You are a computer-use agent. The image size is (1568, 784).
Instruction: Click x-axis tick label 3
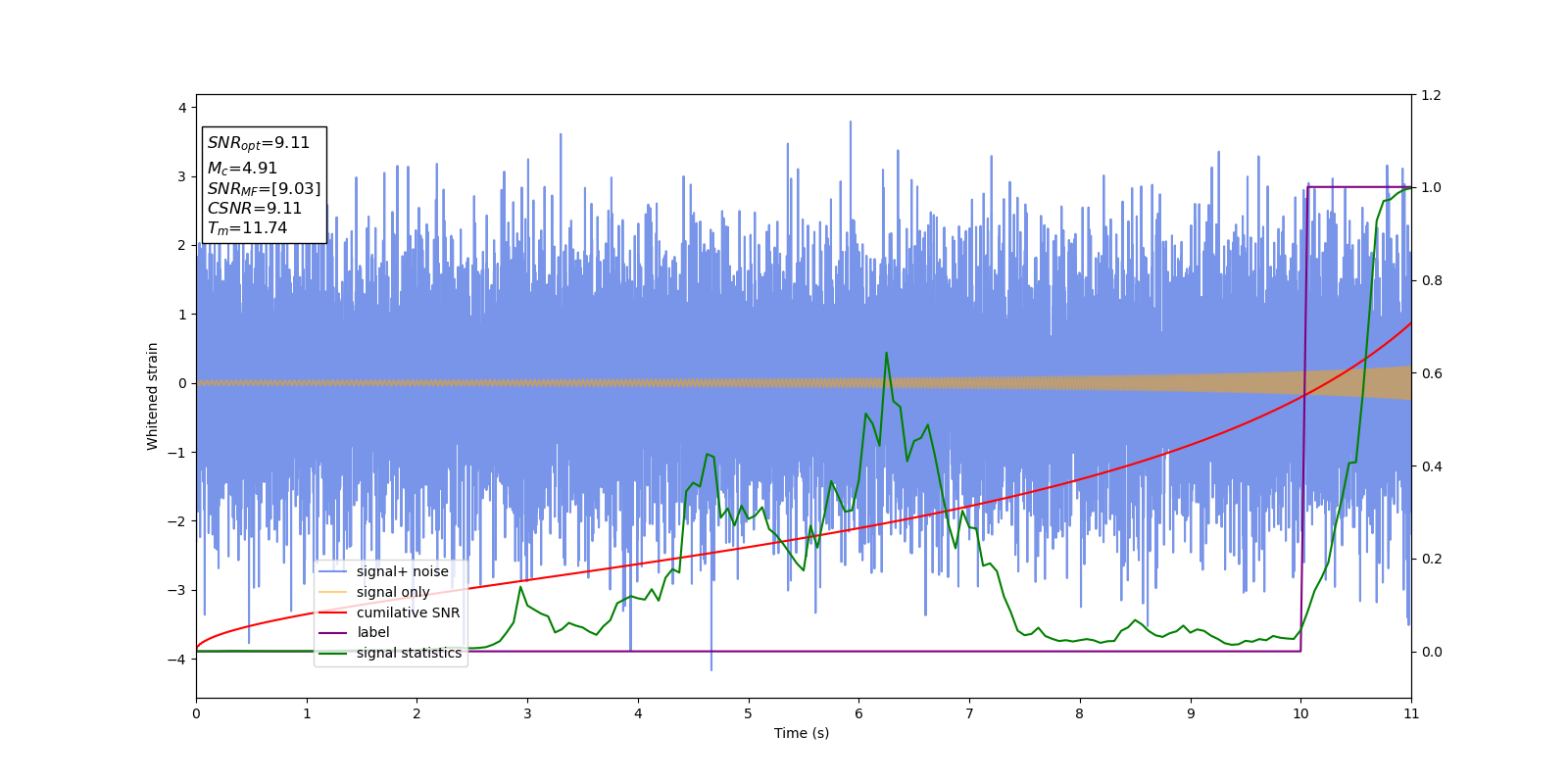point(527,713)
